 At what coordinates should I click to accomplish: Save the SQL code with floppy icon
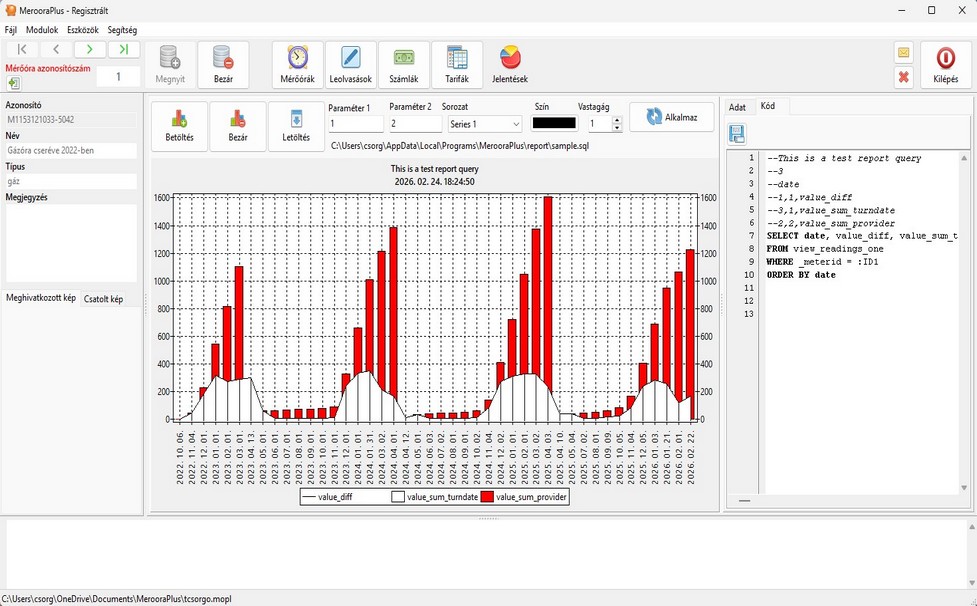(x=737, y=134)
